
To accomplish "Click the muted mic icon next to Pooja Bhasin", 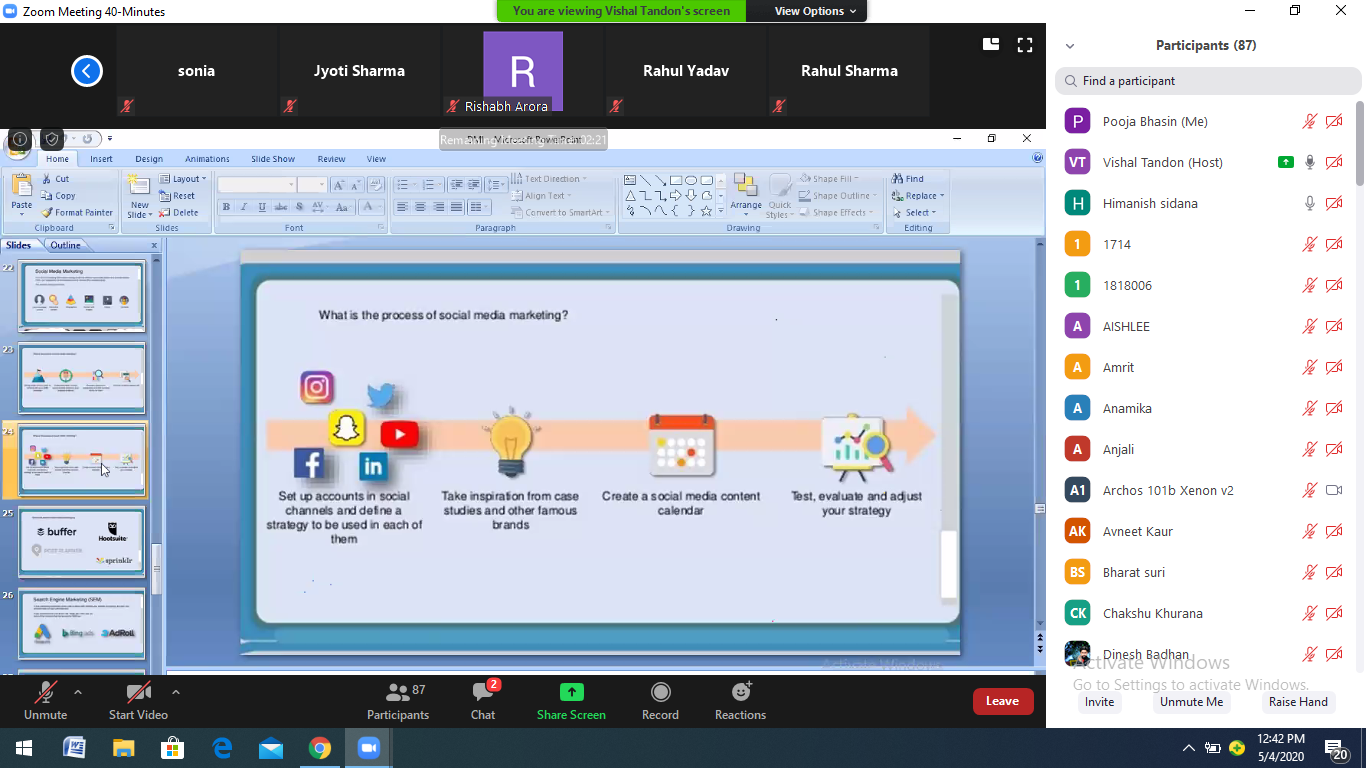I will [1309, 121].
